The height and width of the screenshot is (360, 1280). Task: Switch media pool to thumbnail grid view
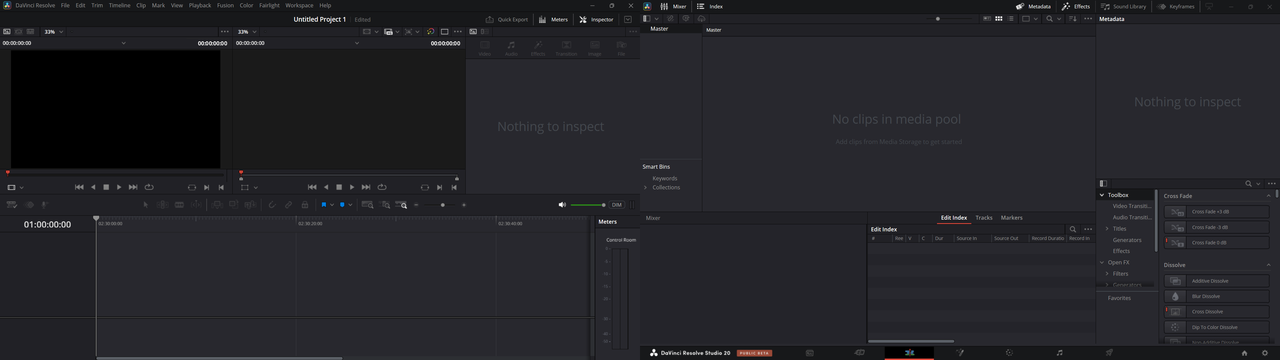(x=998, y=18)
